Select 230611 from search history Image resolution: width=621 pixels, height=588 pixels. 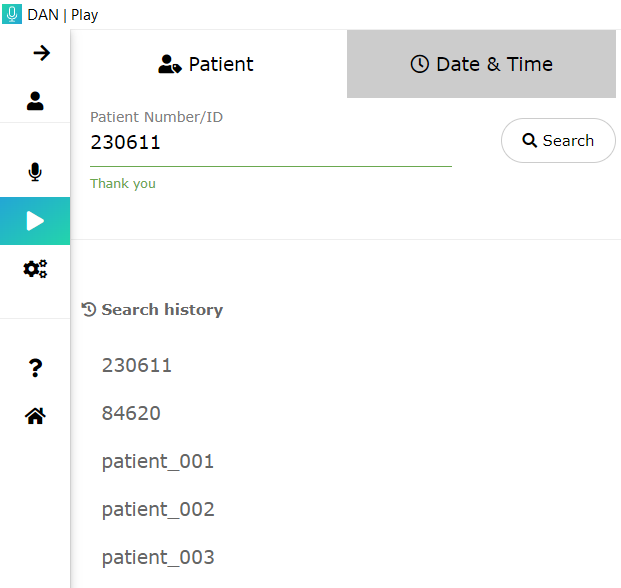137,366
